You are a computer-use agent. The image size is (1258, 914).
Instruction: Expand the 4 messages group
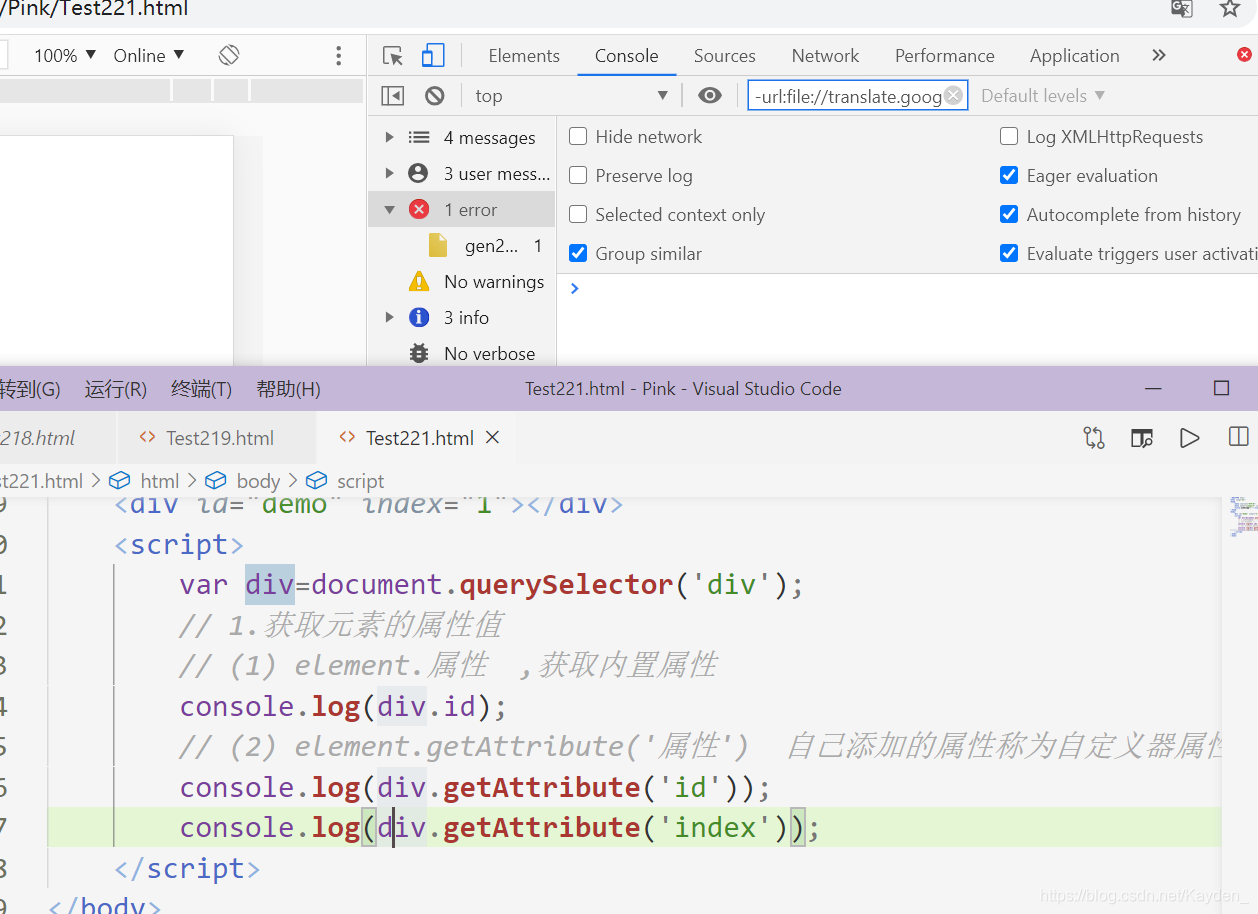[x=390, y=138]
